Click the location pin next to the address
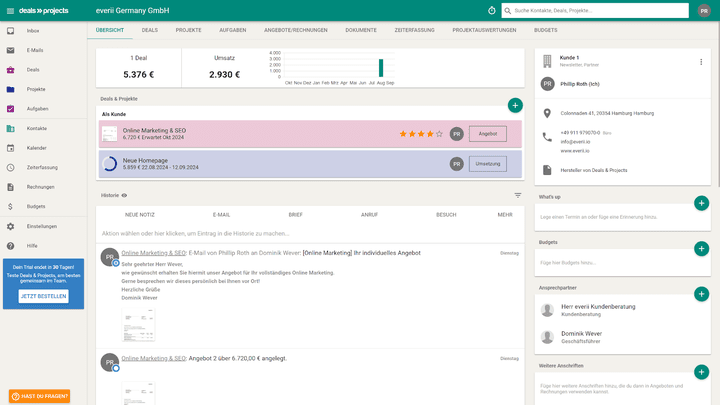This screenshot has width=720, height=405. click(x=547, y=113)
